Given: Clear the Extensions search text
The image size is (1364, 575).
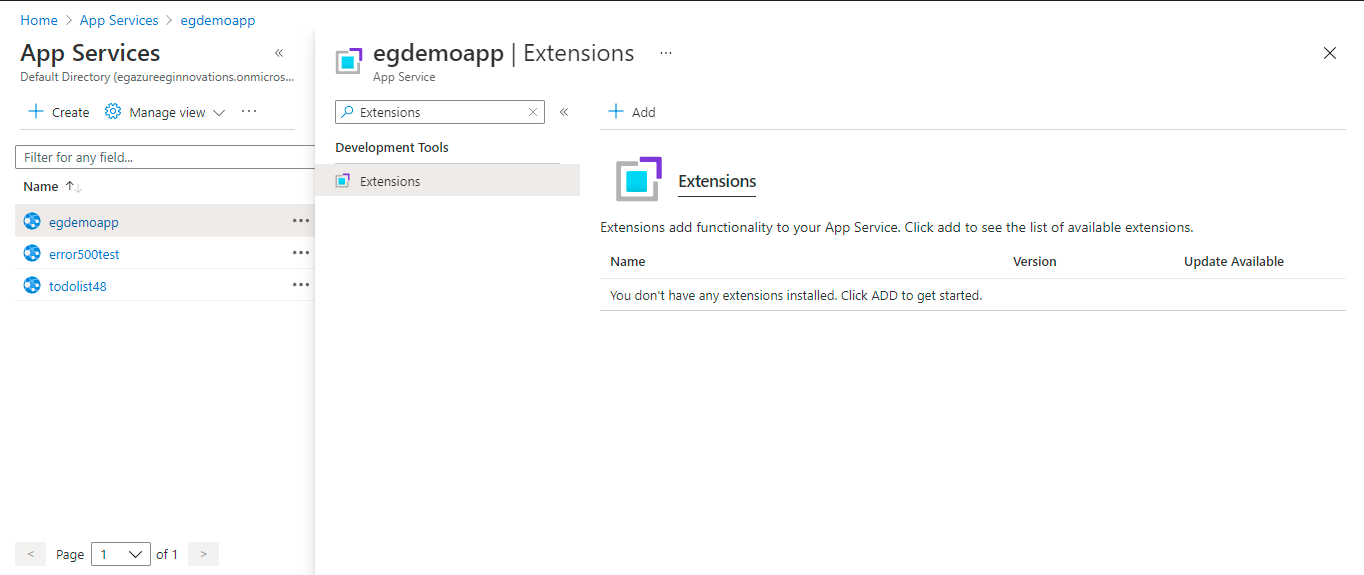Looking at the screenshot, I should pyautogui.click(x=534, y=113).
